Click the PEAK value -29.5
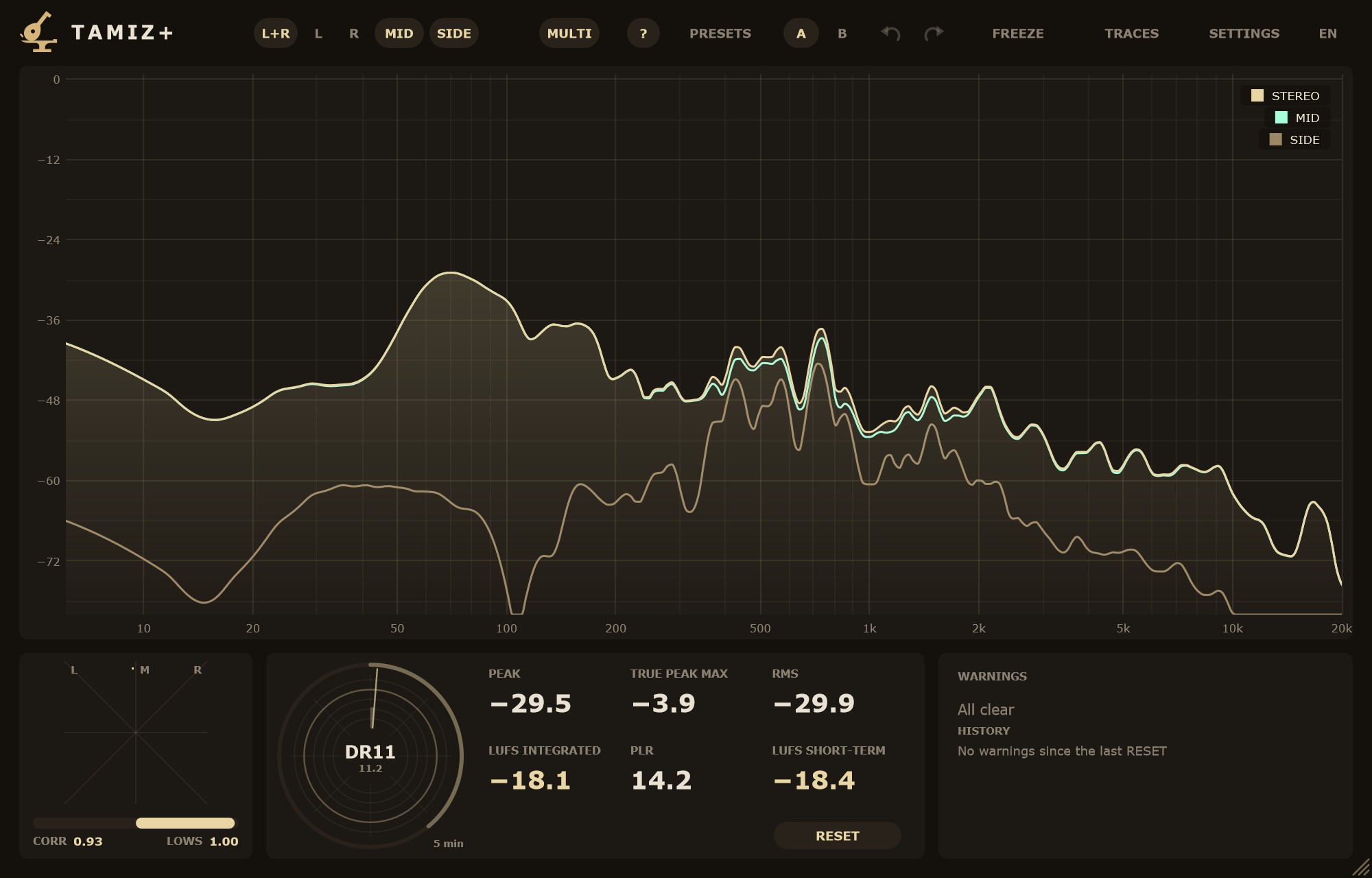 point(530,704)
